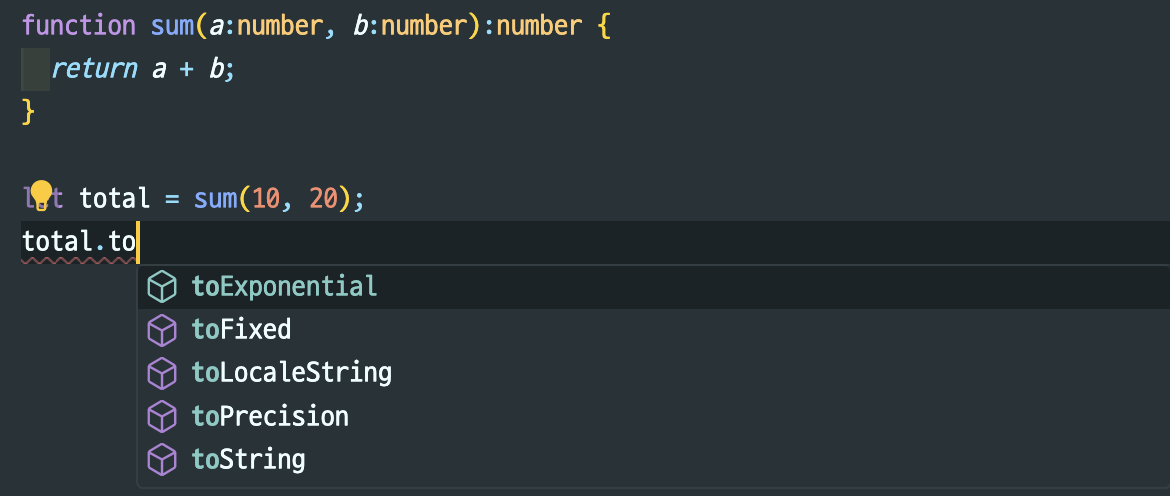The height and width of the screenshot is (496, 1170).
Task: Click the sum function name in declaration
Action: point(172,26)
